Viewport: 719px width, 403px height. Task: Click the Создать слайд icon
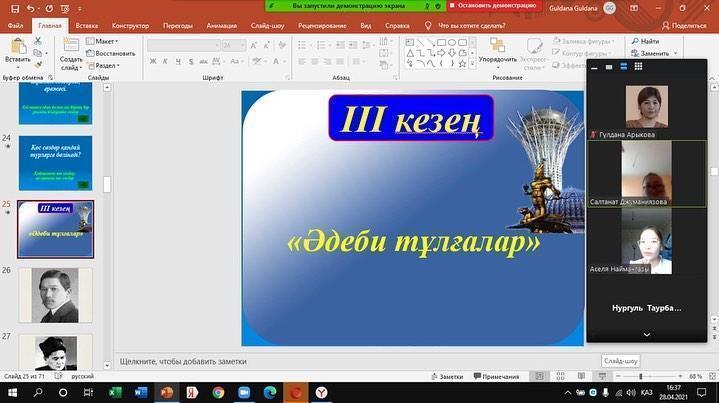71,47
